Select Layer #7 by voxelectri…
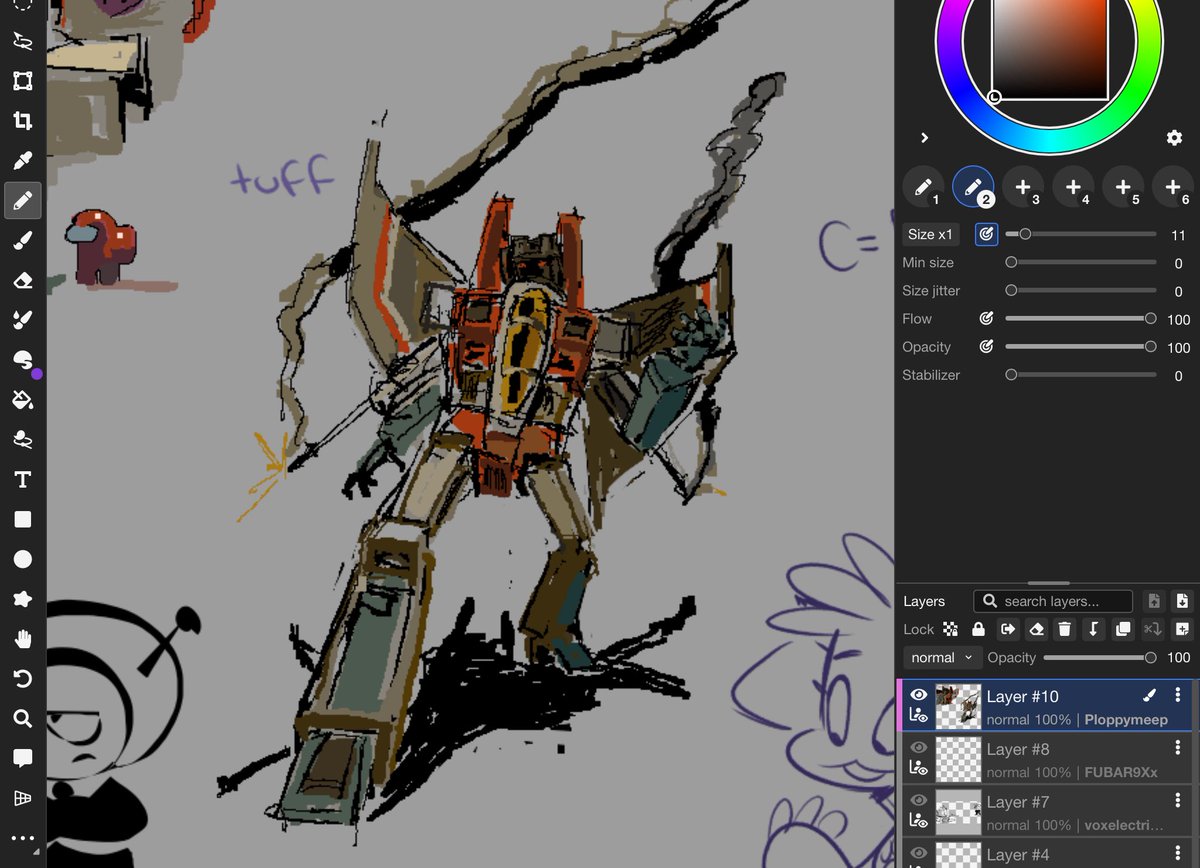This screenshot has width=1200, height=868. (x=1046, y=811)
